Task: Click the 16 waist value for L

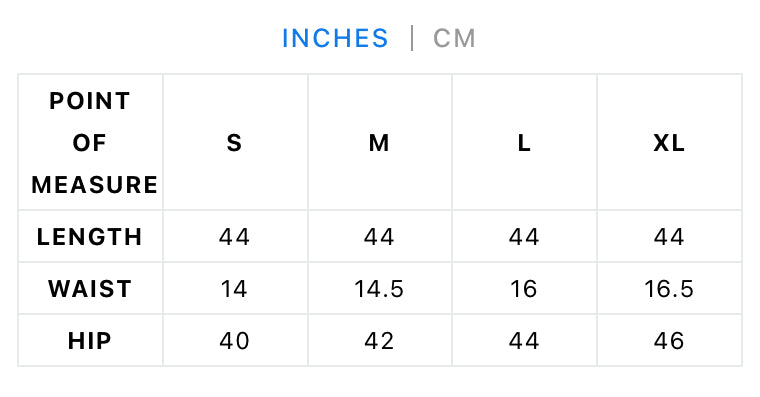Action: (x=524, y=288)
